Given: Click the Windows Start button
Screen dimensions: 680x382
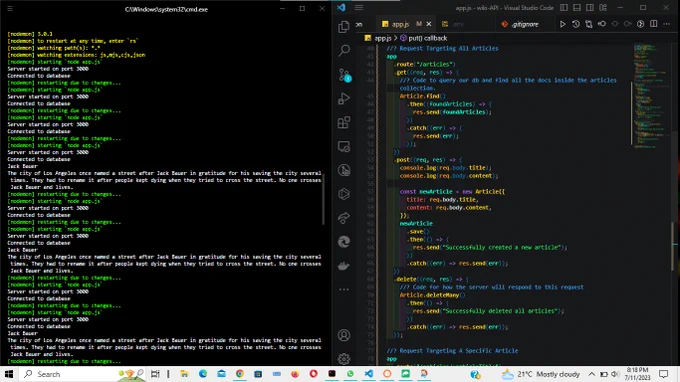Looking at the screenshot, I should tap(9, 374).
